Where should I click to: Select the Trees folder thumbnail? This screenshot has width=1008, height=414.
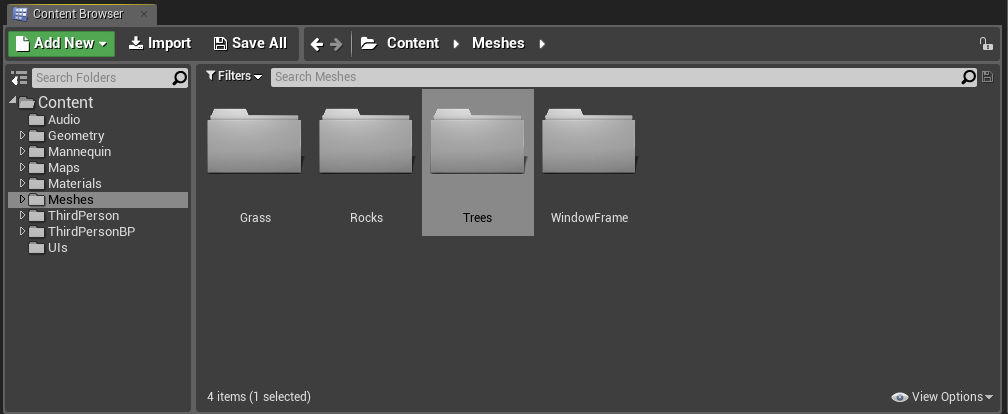pos(478,163)
